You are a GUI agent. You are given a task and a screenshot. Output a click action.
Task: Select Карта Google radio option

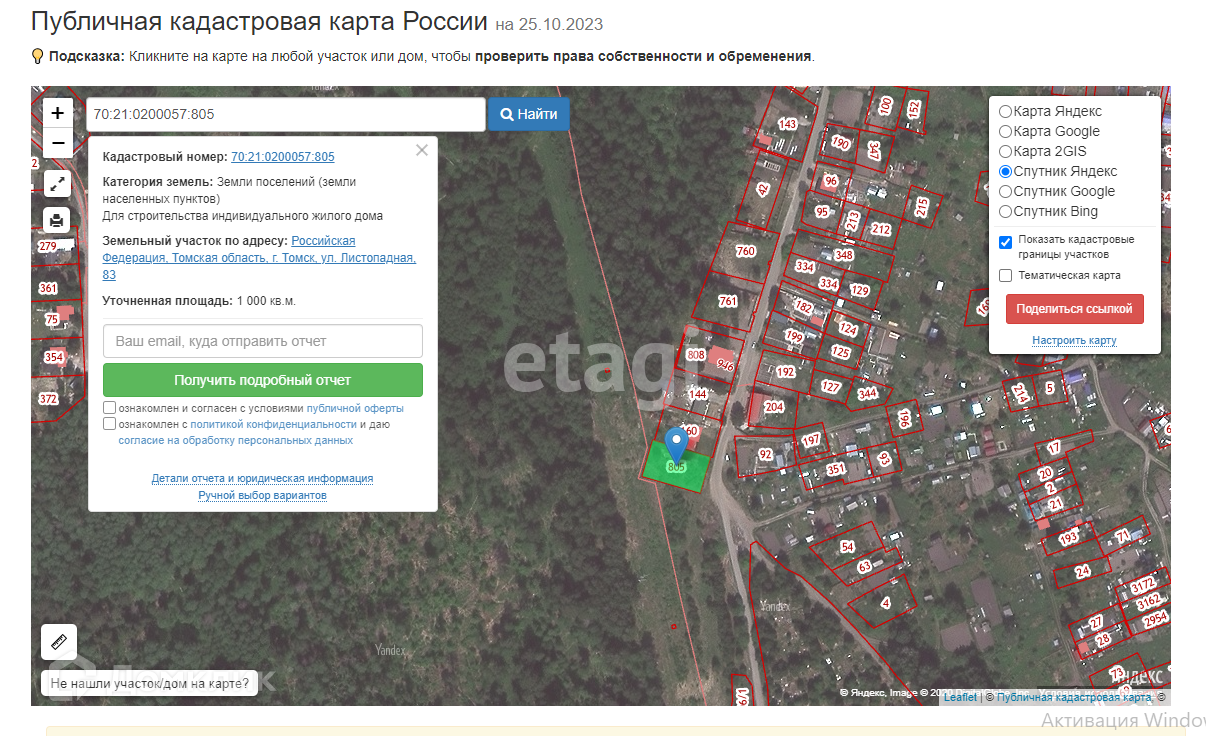[1006, 131]
